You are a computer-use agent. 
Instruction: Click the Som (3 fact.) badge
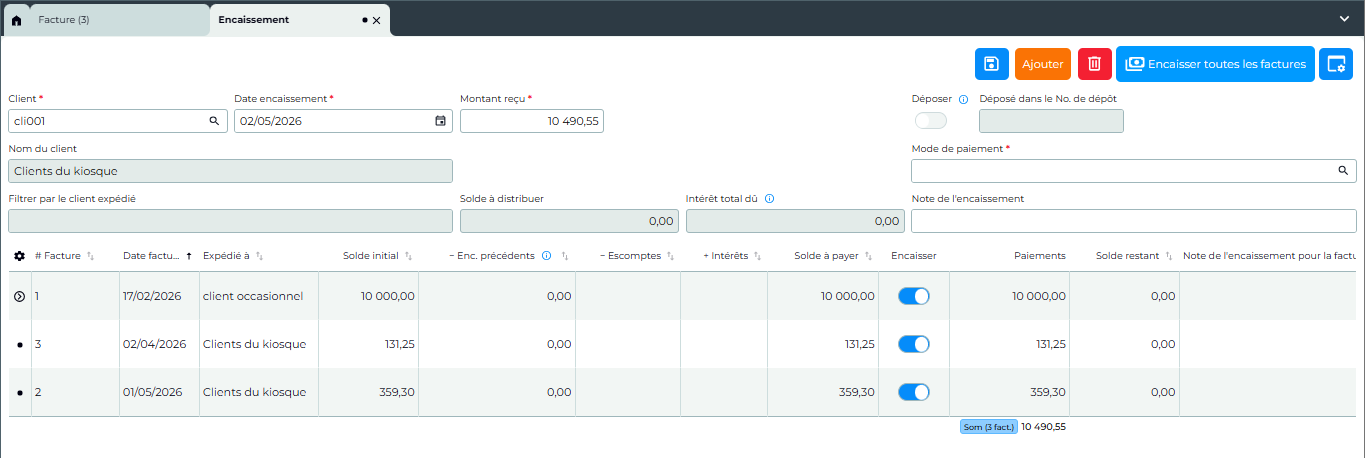click(988, 427)
